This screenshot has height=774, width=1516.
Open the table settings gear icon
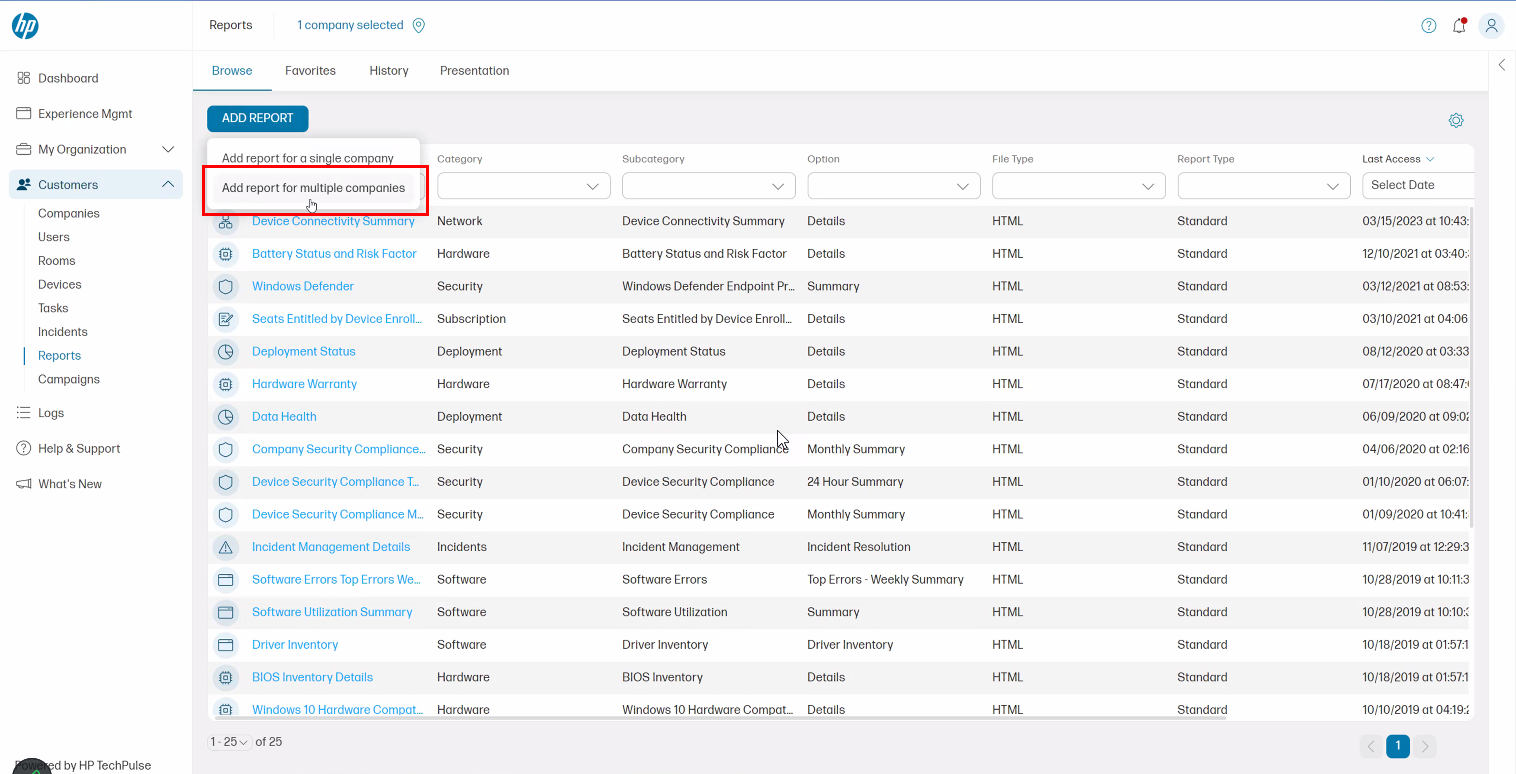[x=1456, y=119]
